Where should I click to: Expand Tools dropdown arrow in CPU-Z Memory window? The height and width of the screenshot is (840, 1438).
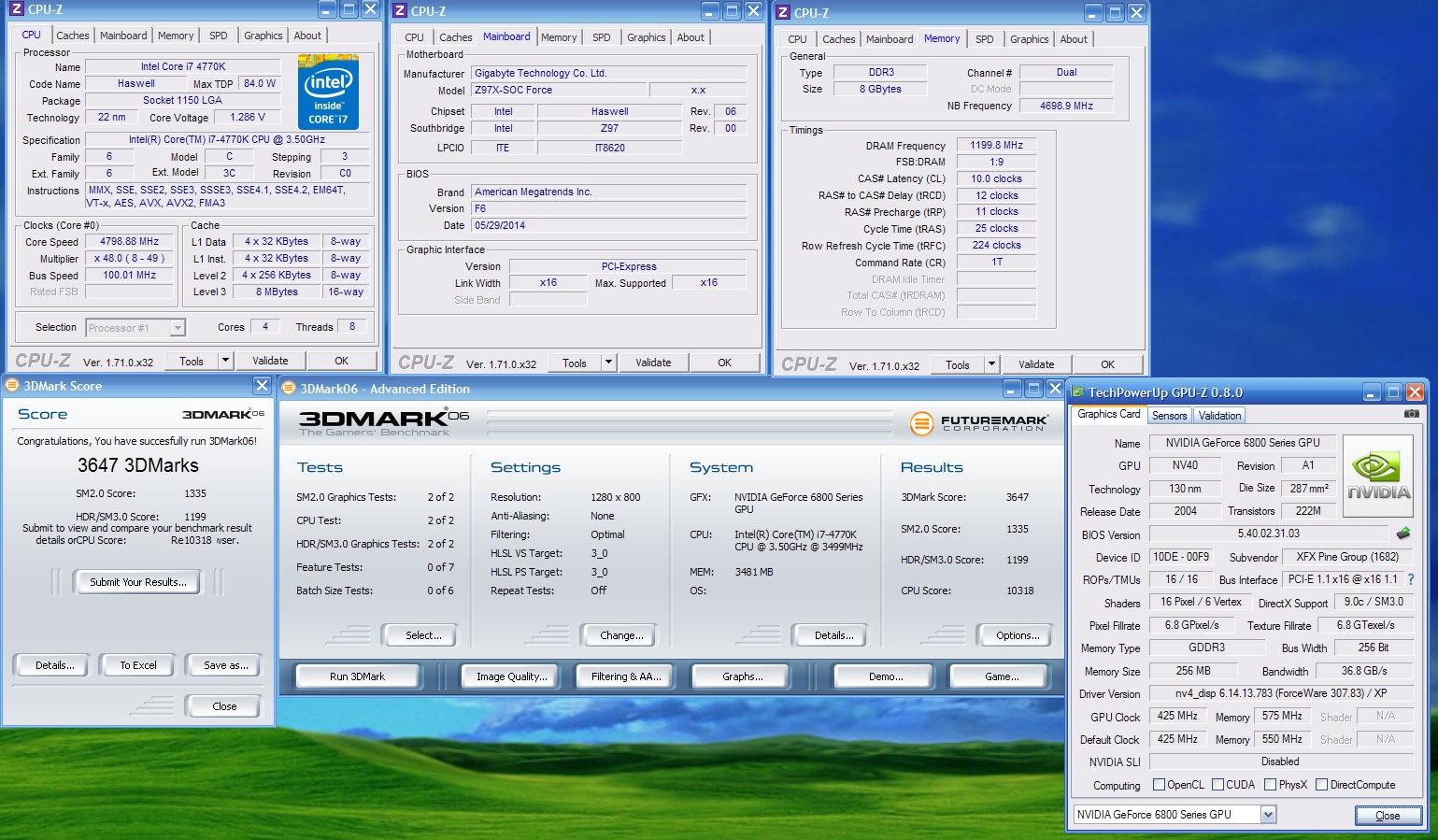991,364
